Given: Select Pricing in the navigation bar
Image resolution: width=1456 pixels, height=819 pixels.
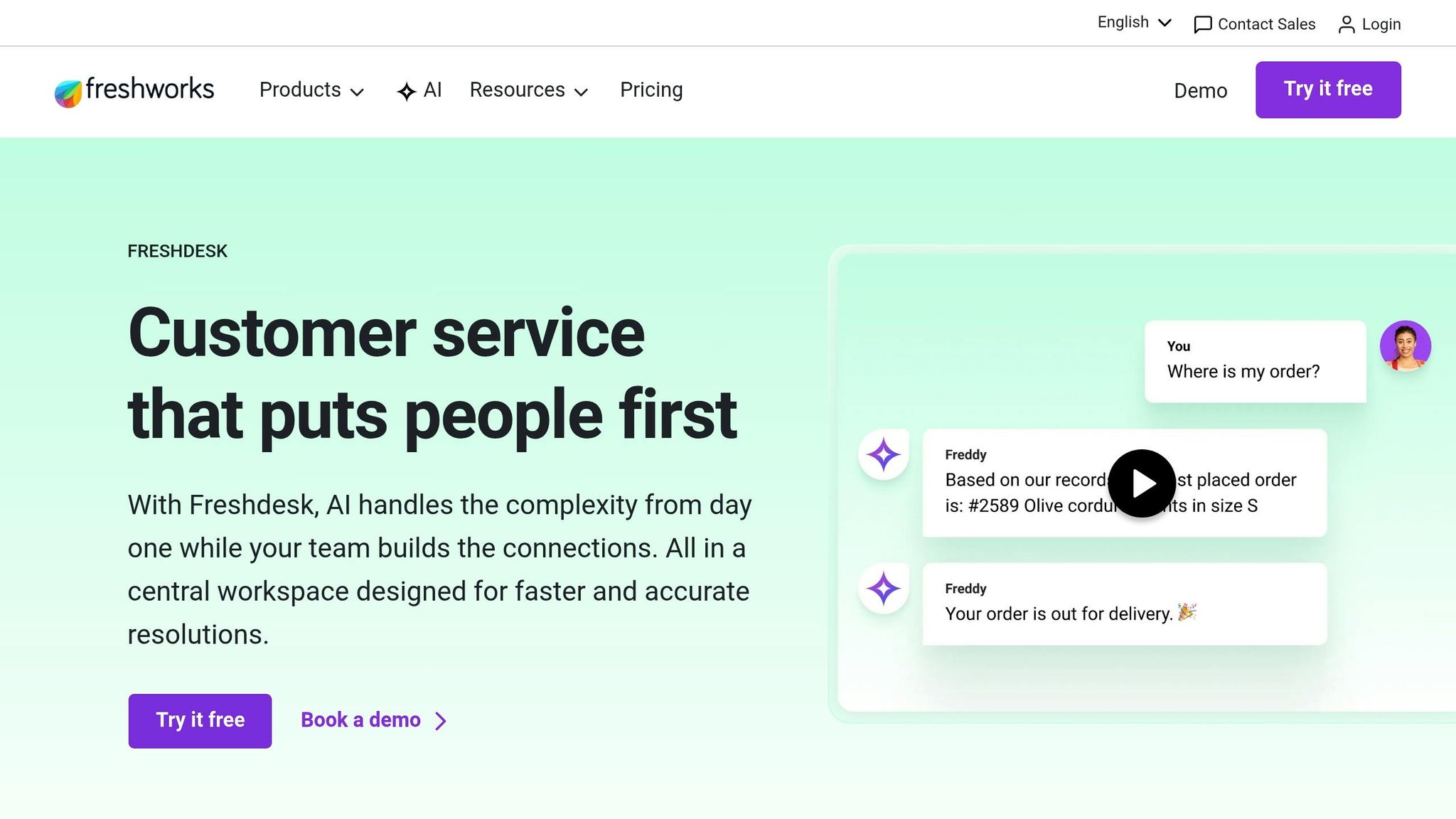Looking at the screenshot, I should pyautogui.click(x=651, y=90).
